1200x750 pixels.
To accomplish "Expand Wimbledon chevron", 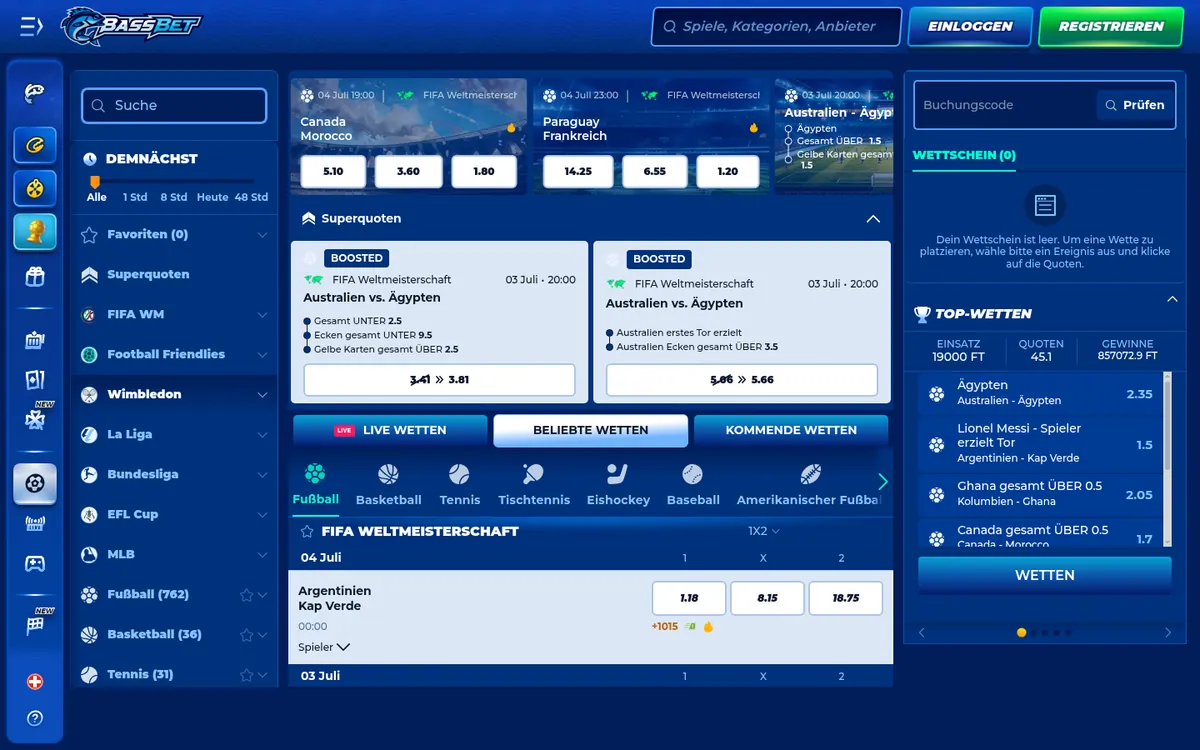I will tap(262, 395).
